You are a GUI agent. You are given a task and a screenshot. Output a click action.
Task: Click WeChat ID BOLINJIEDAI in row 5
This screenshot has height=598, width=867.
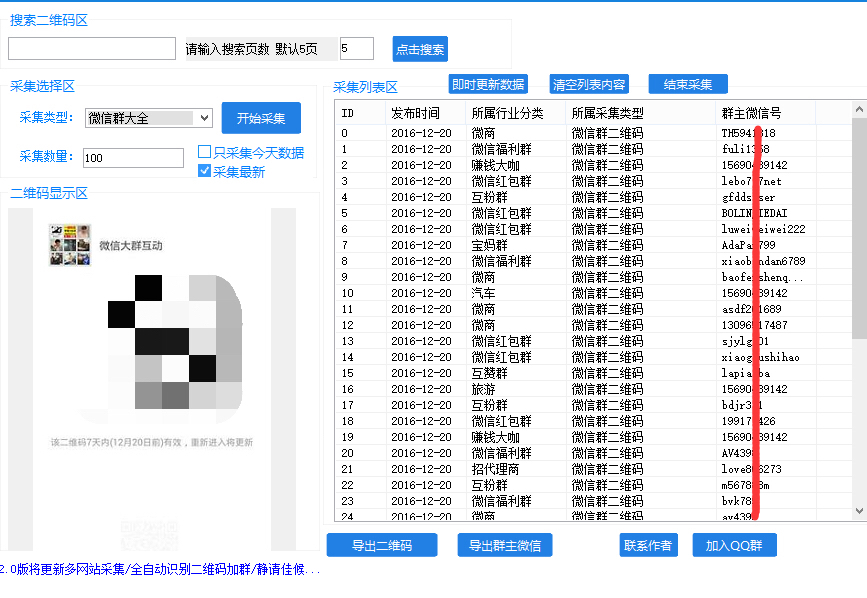pos(754,213)
